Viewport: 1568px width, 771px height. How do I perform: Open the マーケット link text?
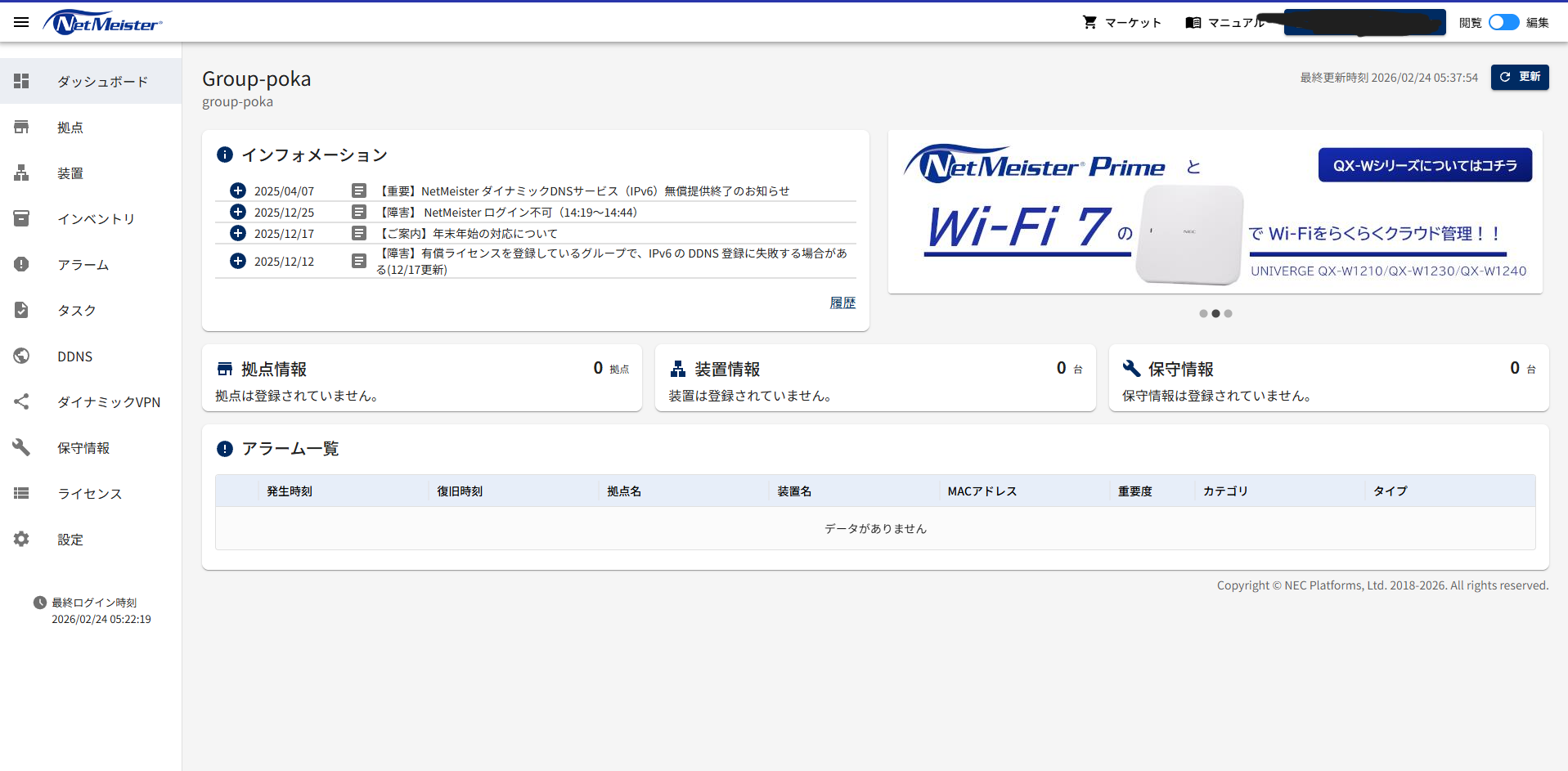(x=1134, y=23)
